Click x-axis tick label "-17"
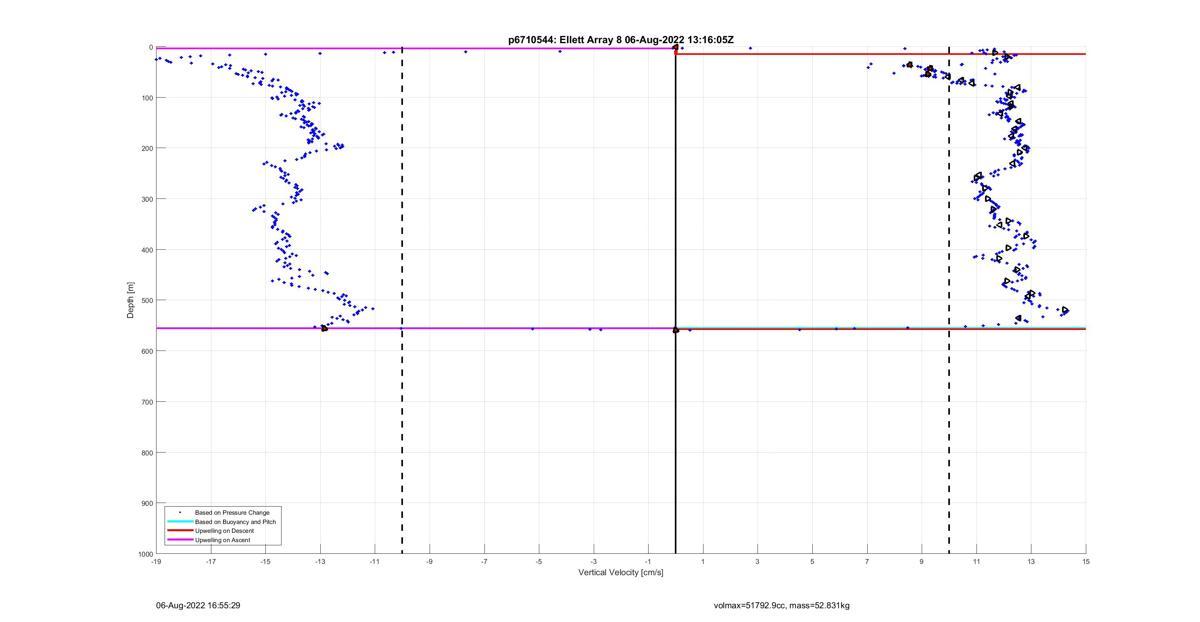Screen dimensions: 1200x622 click(x=211, y=561)
